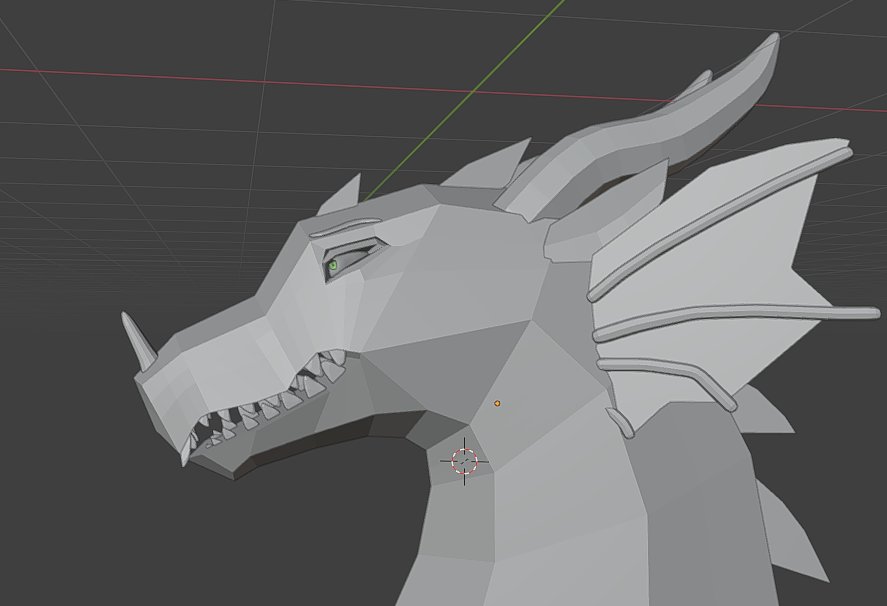Select the horn on the dragon's snout
This screenshot has width=887, height=606.
pyautogui.click(x=139, y=342)
